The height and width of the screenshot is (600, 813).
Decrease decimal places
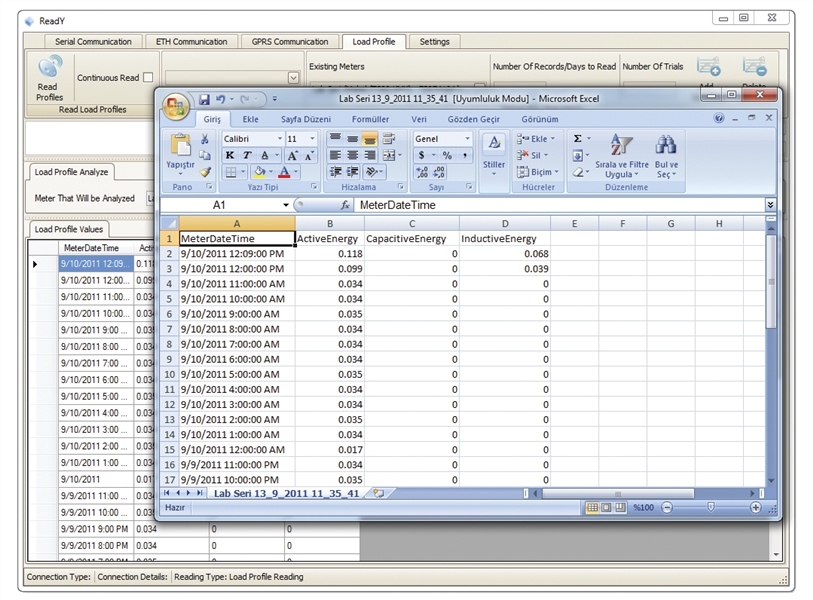tap(439, 172)
